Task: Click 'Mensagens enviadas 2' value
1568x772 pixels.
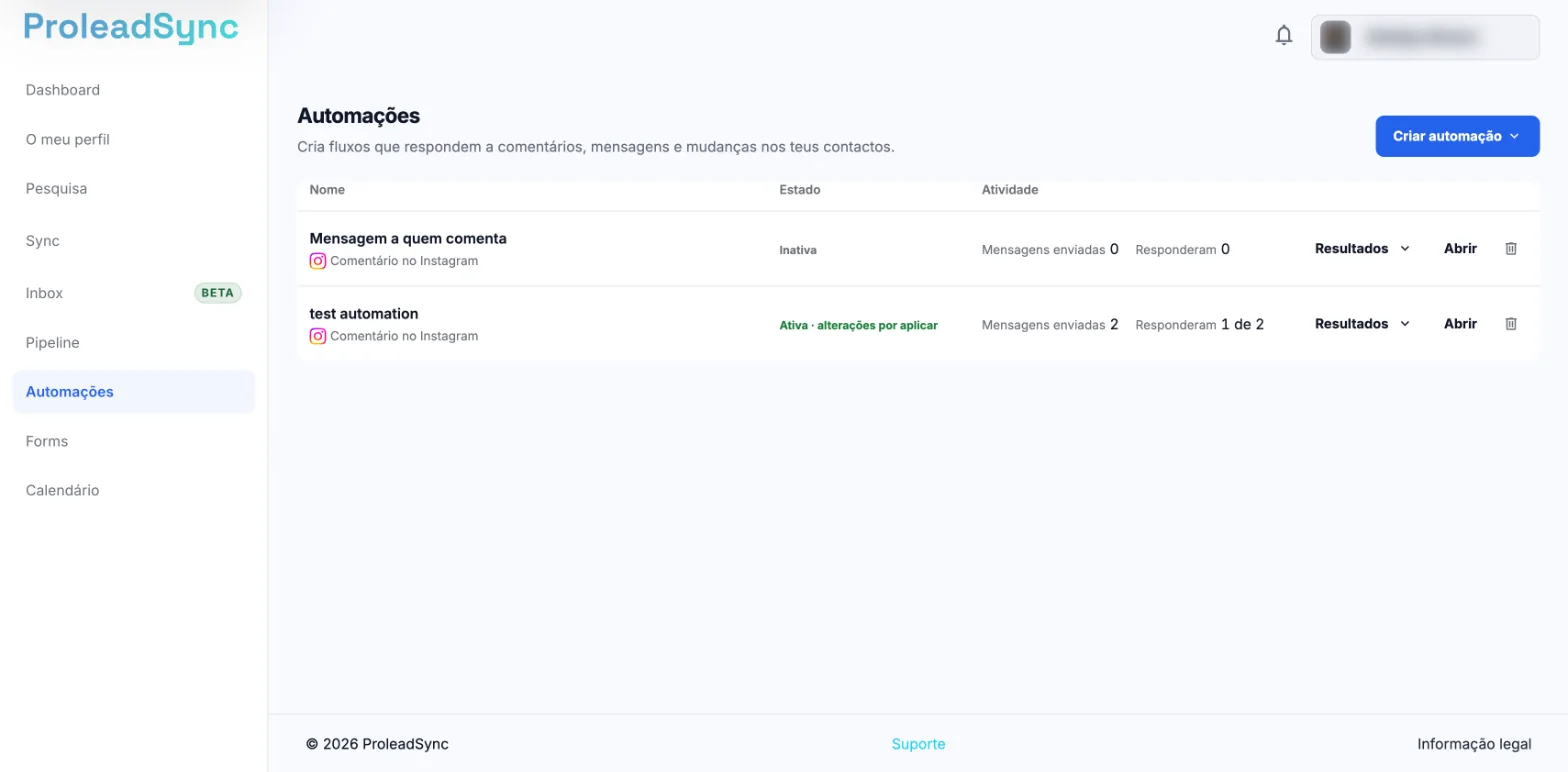Action: coord(1050,324)
